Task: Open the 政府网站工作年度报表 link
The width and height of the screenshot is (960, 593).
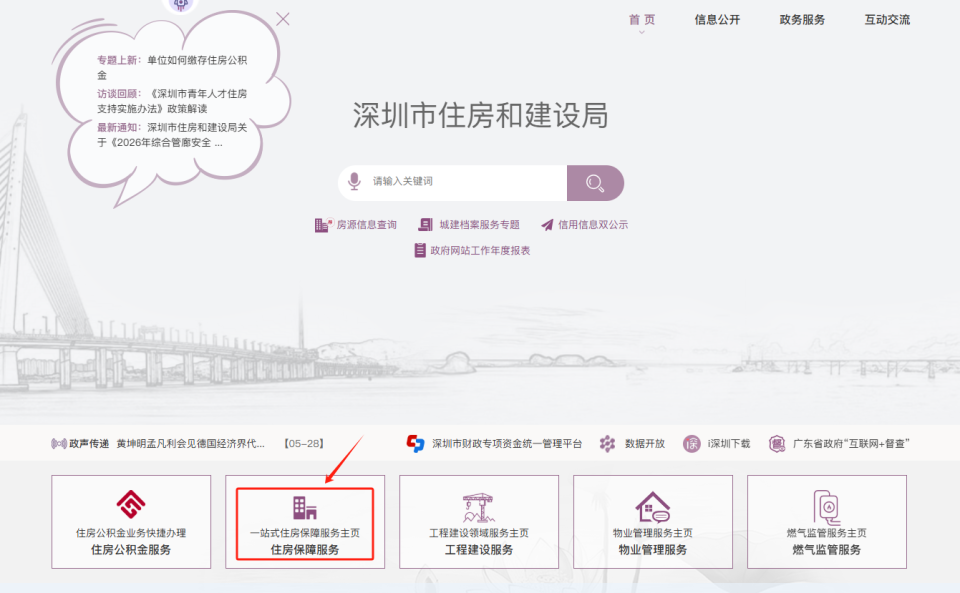Action: point(480,250)
